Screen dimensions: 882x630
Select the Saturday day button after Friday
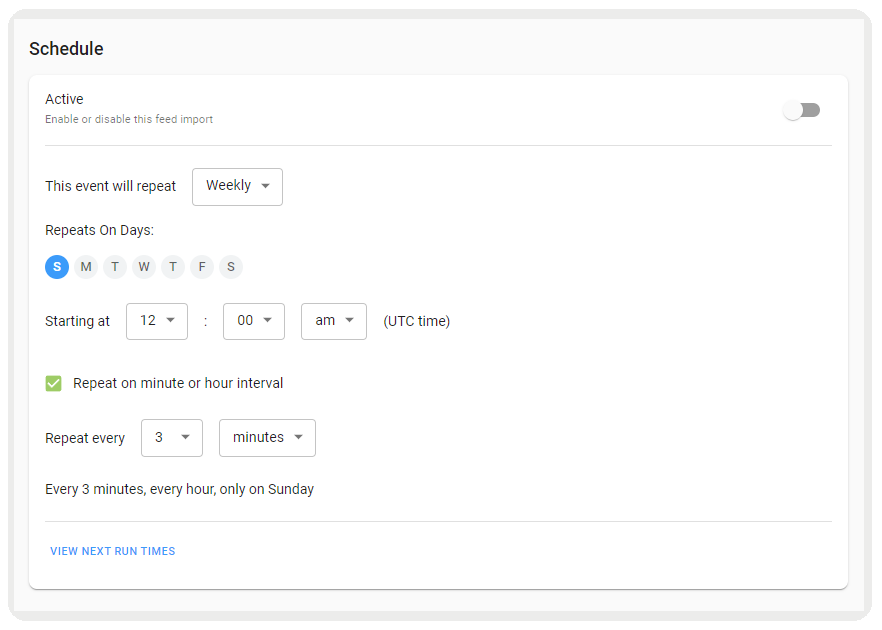[x=231, y=267]
